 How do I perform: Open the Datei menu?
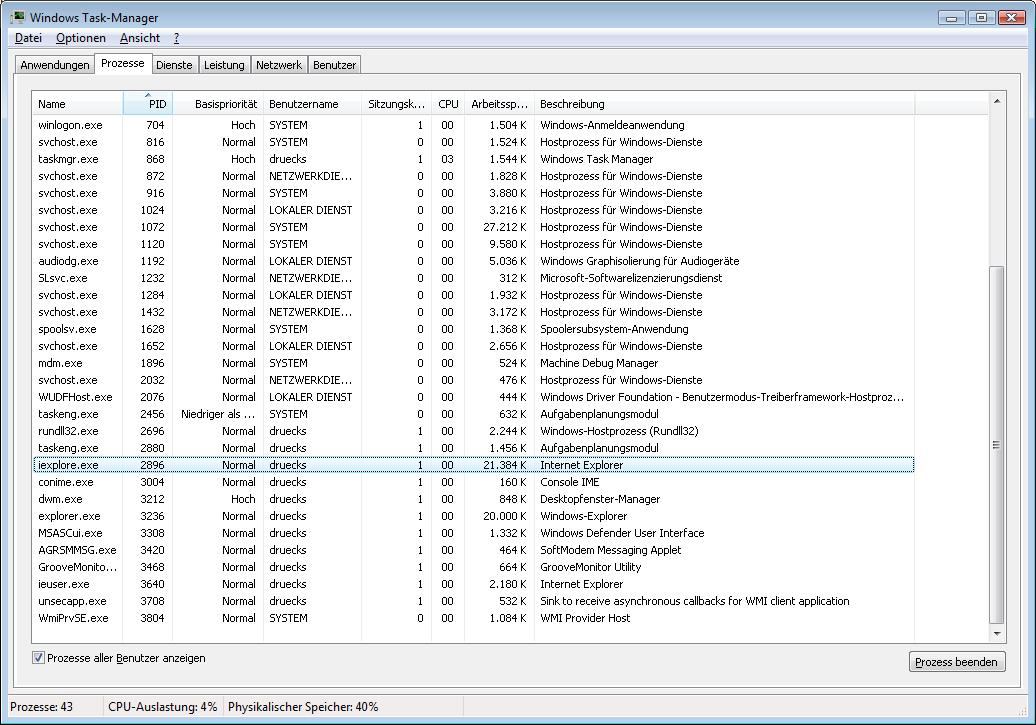point(28,38)
